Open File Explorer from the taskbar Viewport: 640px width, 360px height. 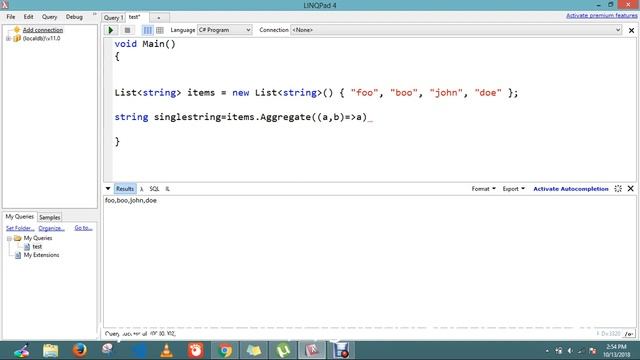coord(51,351)
